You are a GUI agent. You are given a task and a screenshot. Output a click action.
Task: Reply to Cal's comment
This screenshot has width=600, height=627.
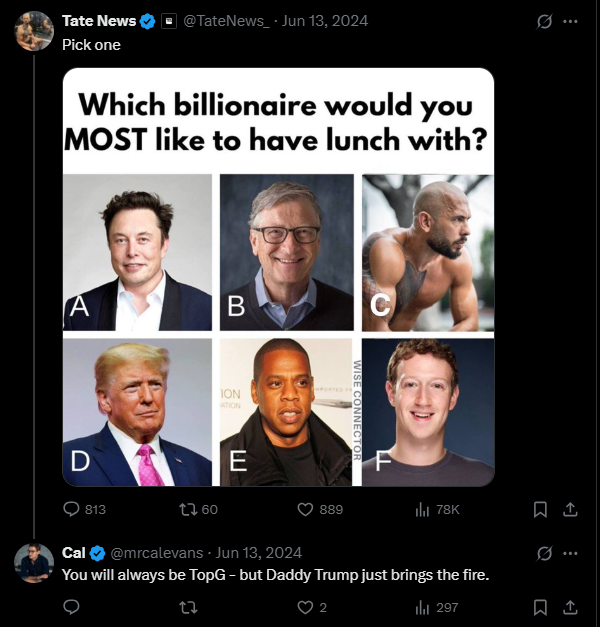click(x=71, y=607)
